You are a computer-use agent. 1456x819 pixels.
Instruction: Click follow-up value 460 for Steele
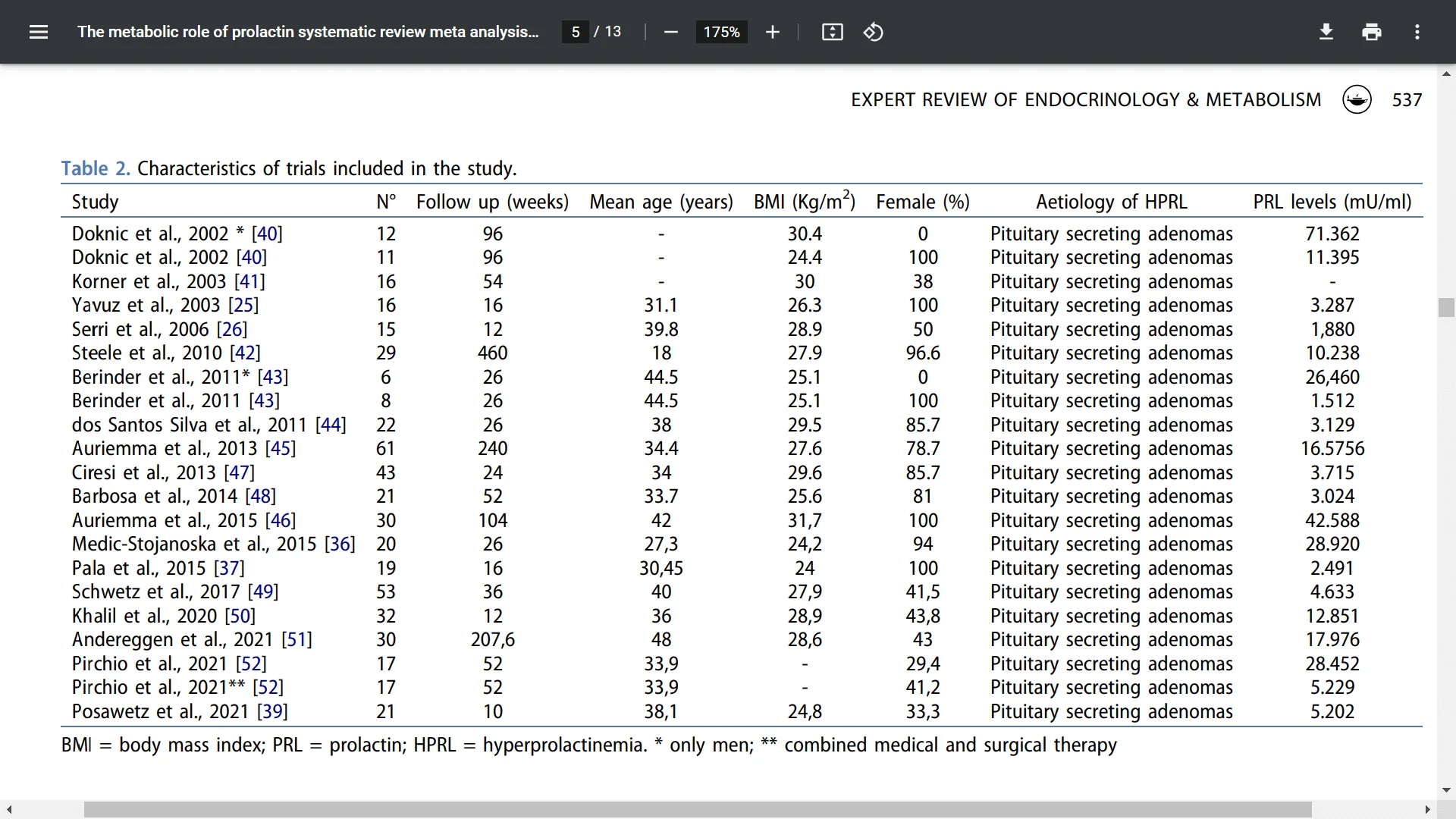point(493,353)
